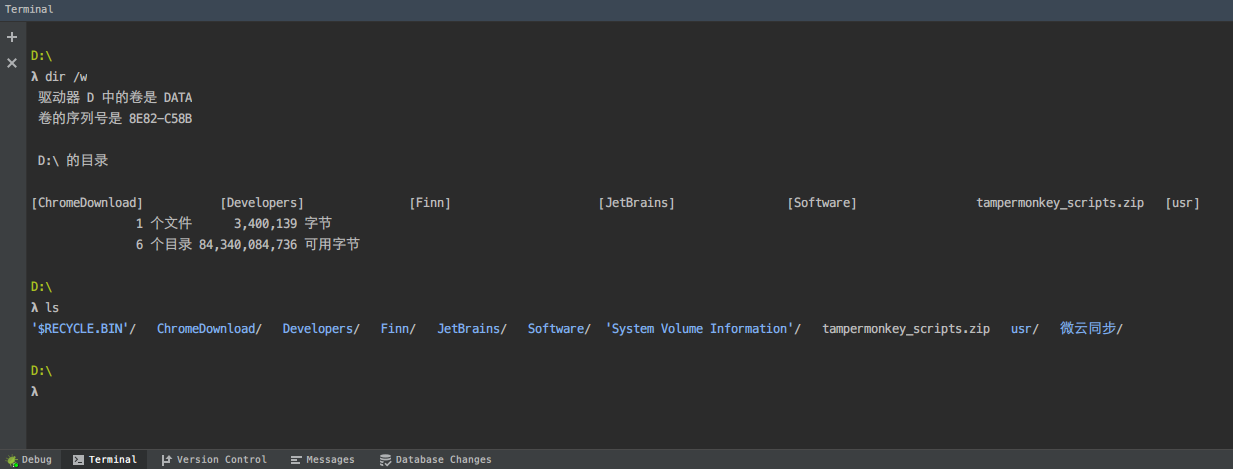1233x469 pixels.
Task: Click [Software] in the dir /w listing
Action: pos(822,203)
